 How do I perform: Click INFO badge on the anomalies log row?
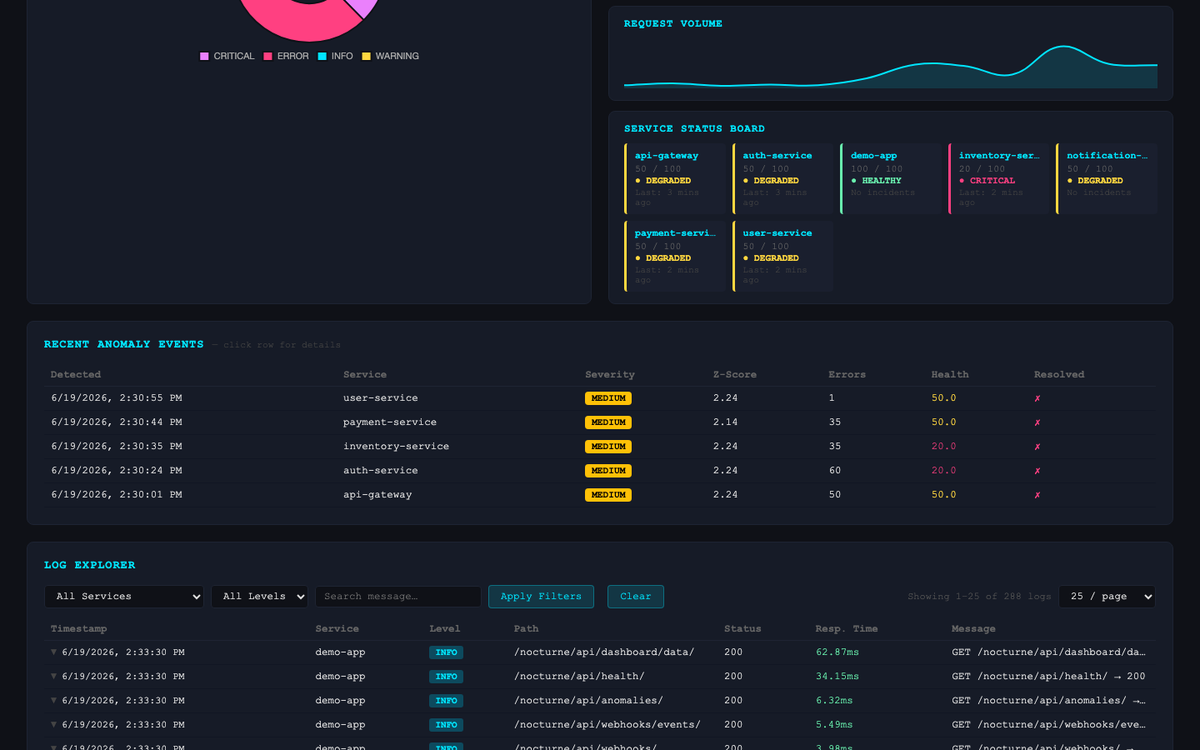pos(446,701)
